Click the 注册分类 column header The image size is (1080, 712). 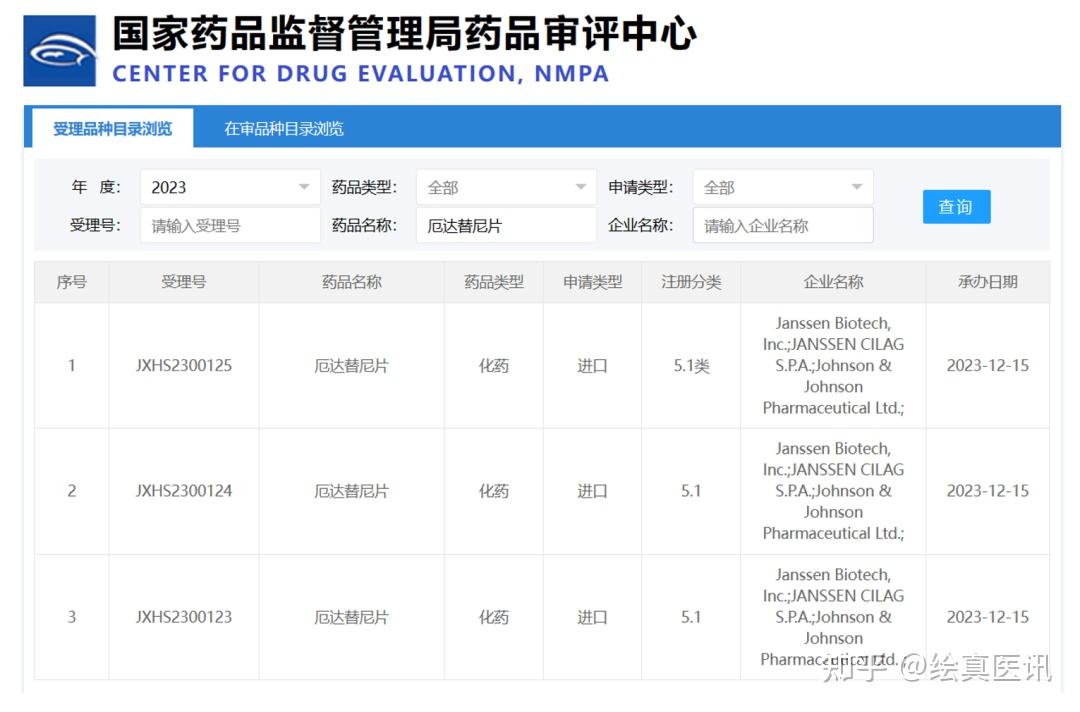(x=691, y=282)
